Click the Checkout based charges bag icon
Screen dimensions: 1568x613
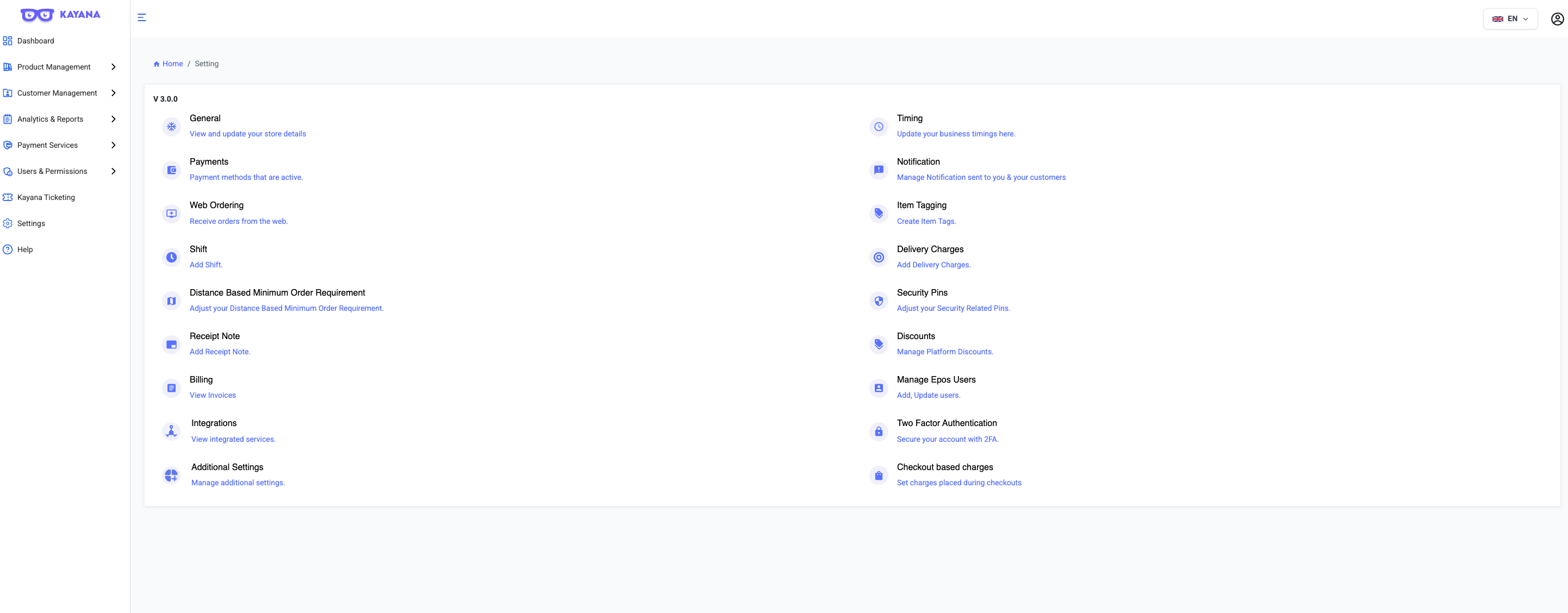click(879, 475)
